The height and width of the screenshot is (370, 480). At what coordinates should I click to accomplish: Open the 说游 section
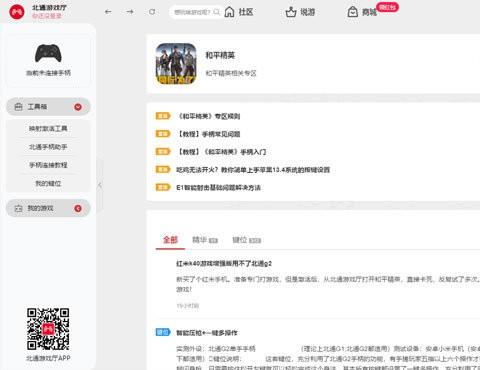click(300, 12)
